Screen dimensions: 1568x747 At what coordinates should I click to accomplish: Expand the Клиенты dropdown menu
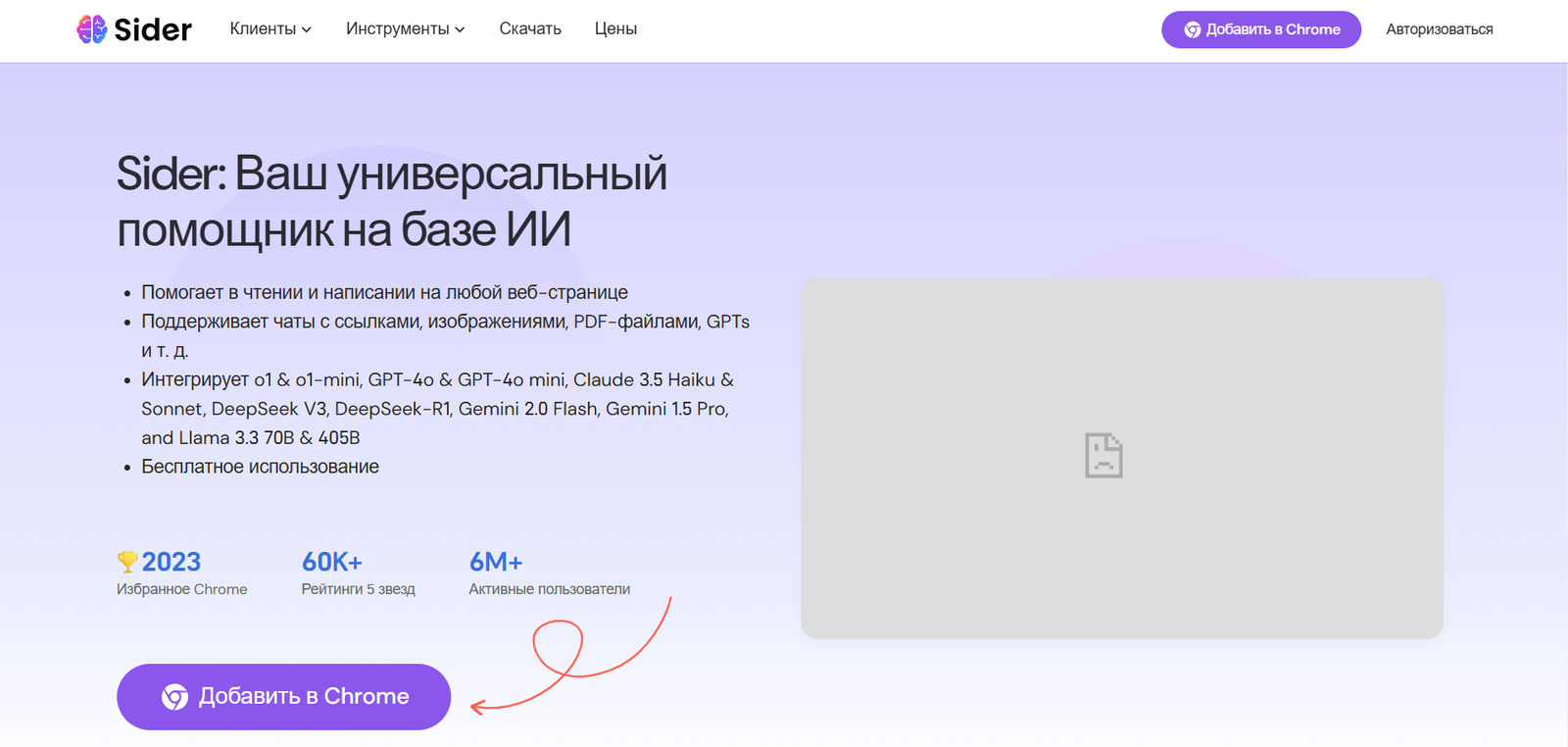pos(270,29)
